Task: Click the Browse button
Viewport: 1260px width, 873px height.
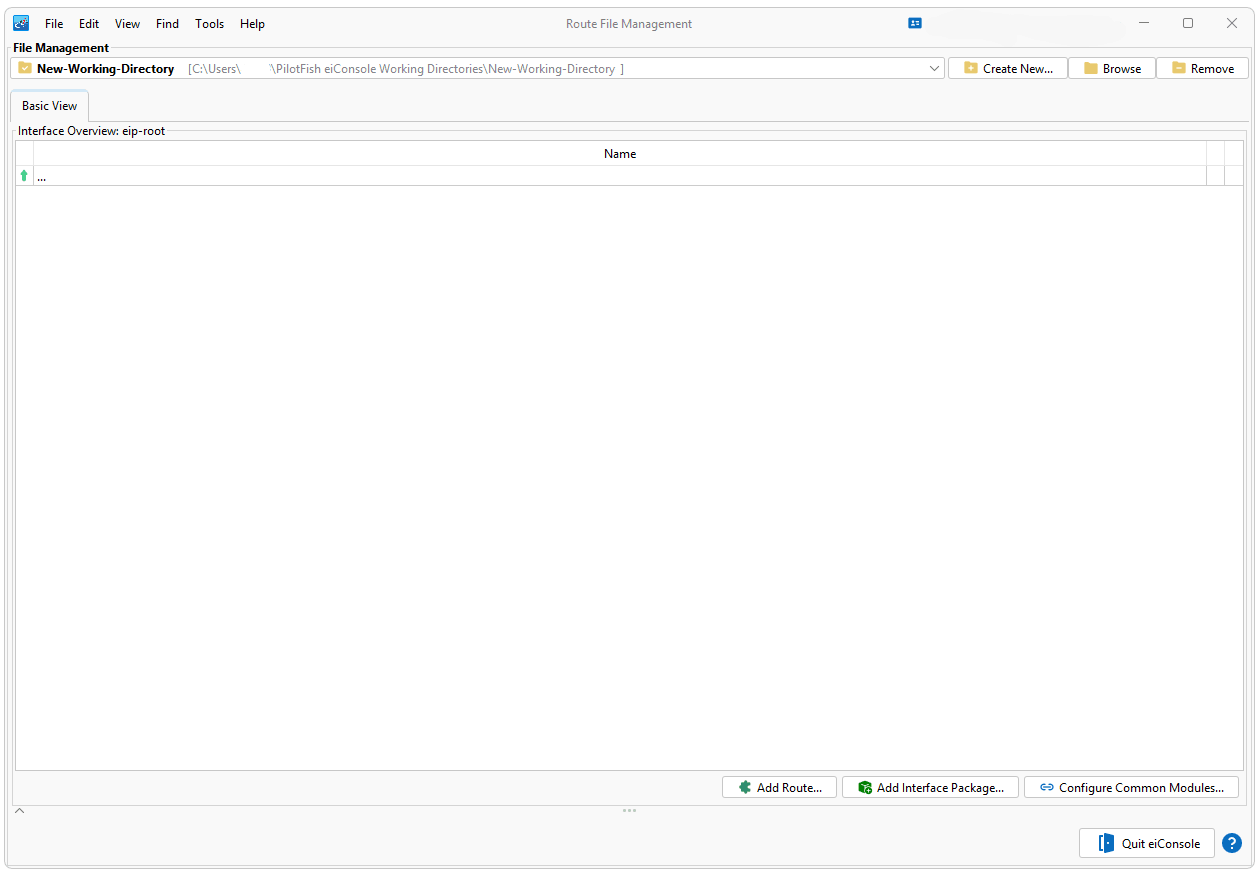Action: [x=1112, y=68]
